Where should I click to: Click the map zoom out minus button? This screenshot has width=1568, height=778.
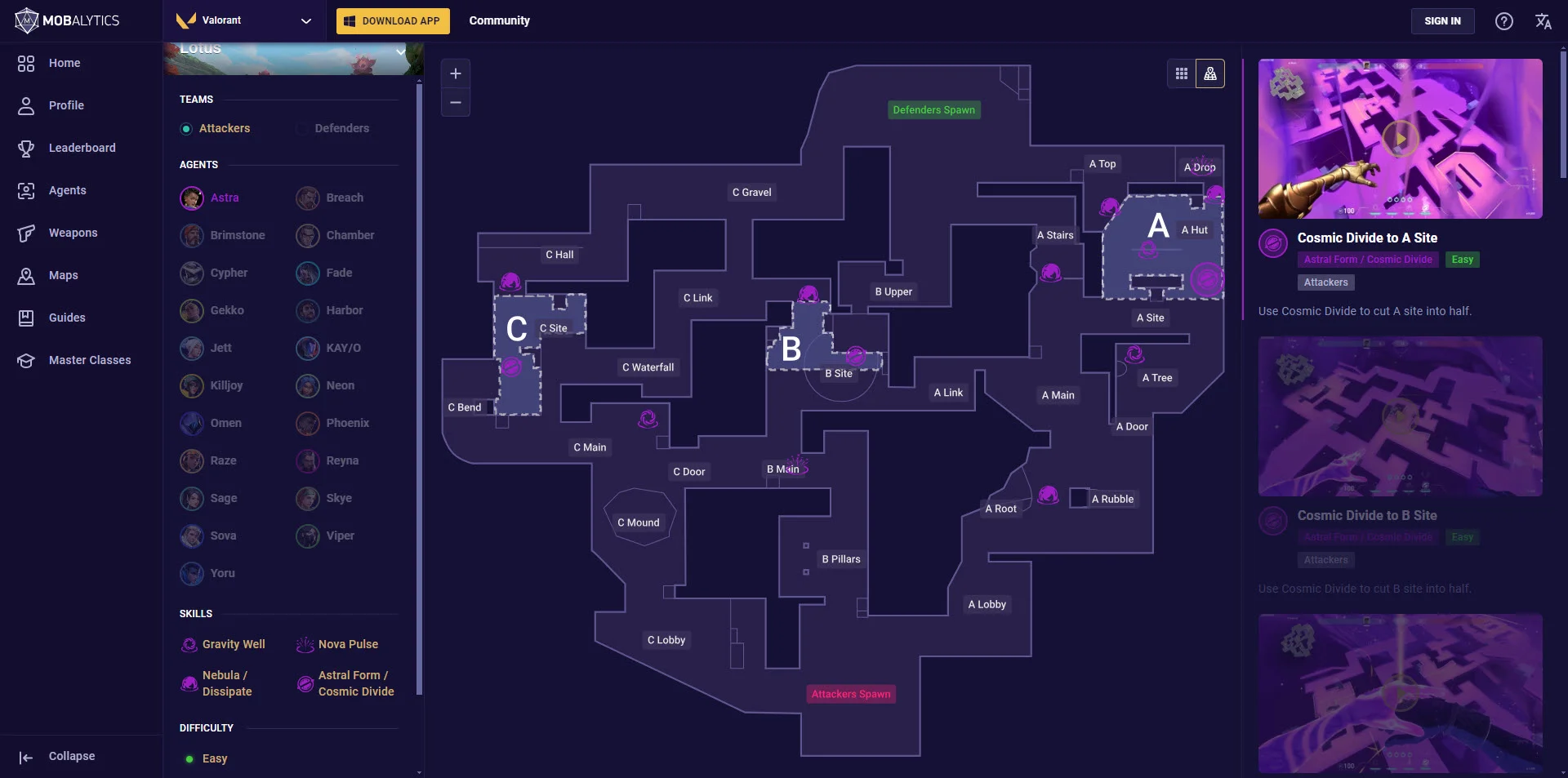click(456, 102)
